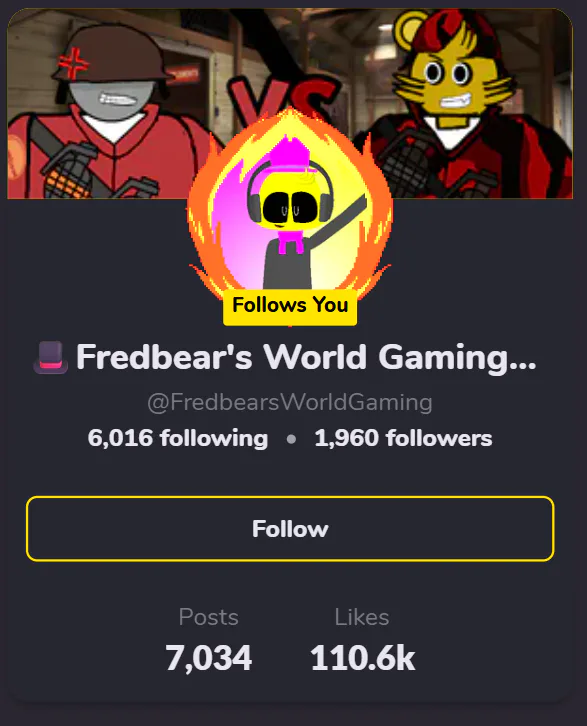View the 1,960 followers list
Image resolution: width=587 pixels, height=726 pixels.
click(x=403, y=438)
